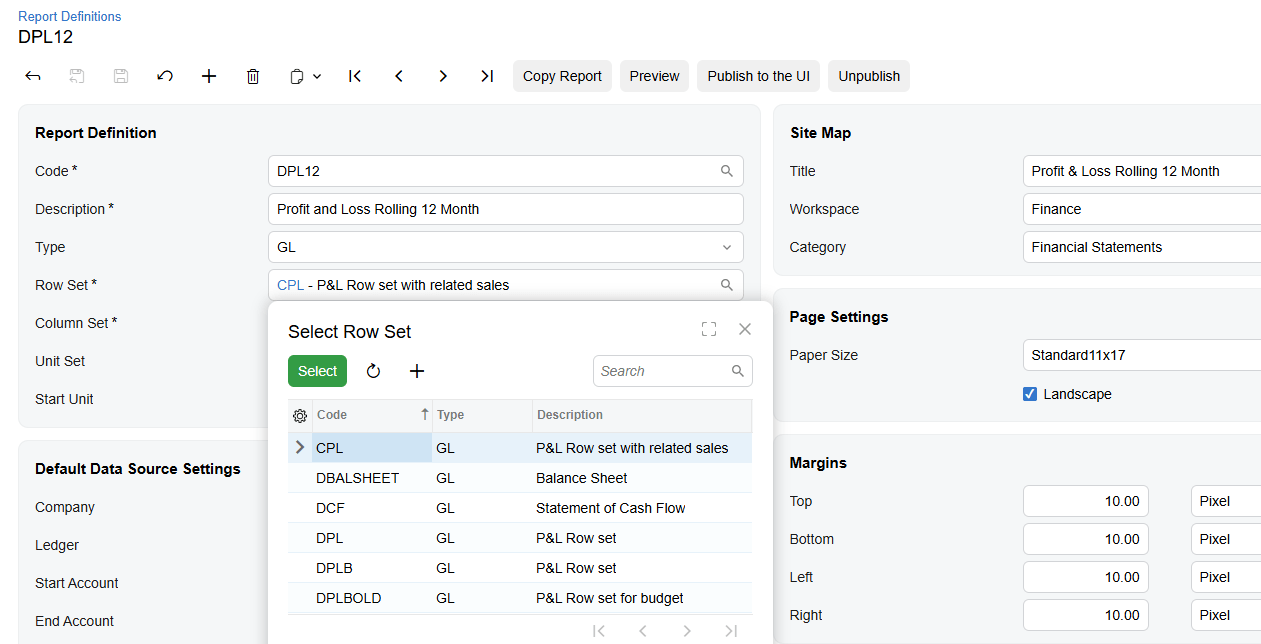Click the Top margin value field
Image resolution: width=1261 pixels, height=644 pixels.
[x=1086, y=501]
